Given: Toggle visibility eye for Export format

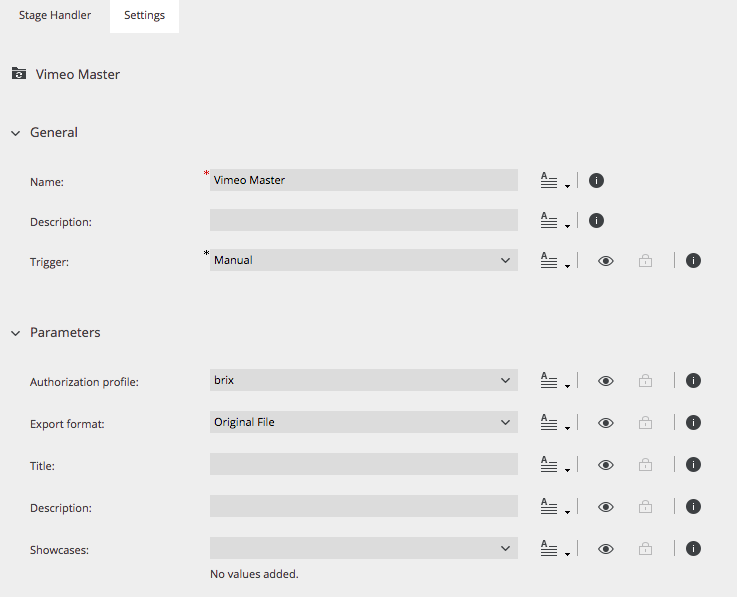Looking at the screenshot, I should point(605,423).
